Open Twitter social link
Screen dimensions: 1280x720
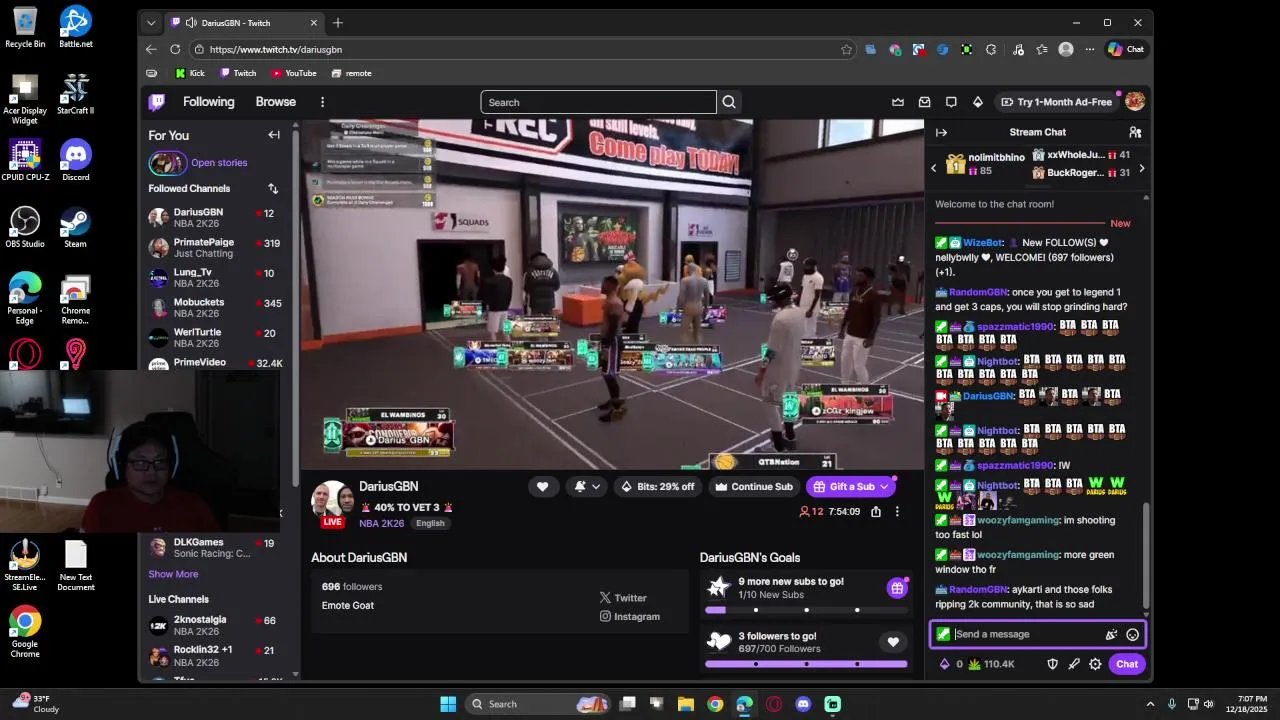(x=623, y=598)
